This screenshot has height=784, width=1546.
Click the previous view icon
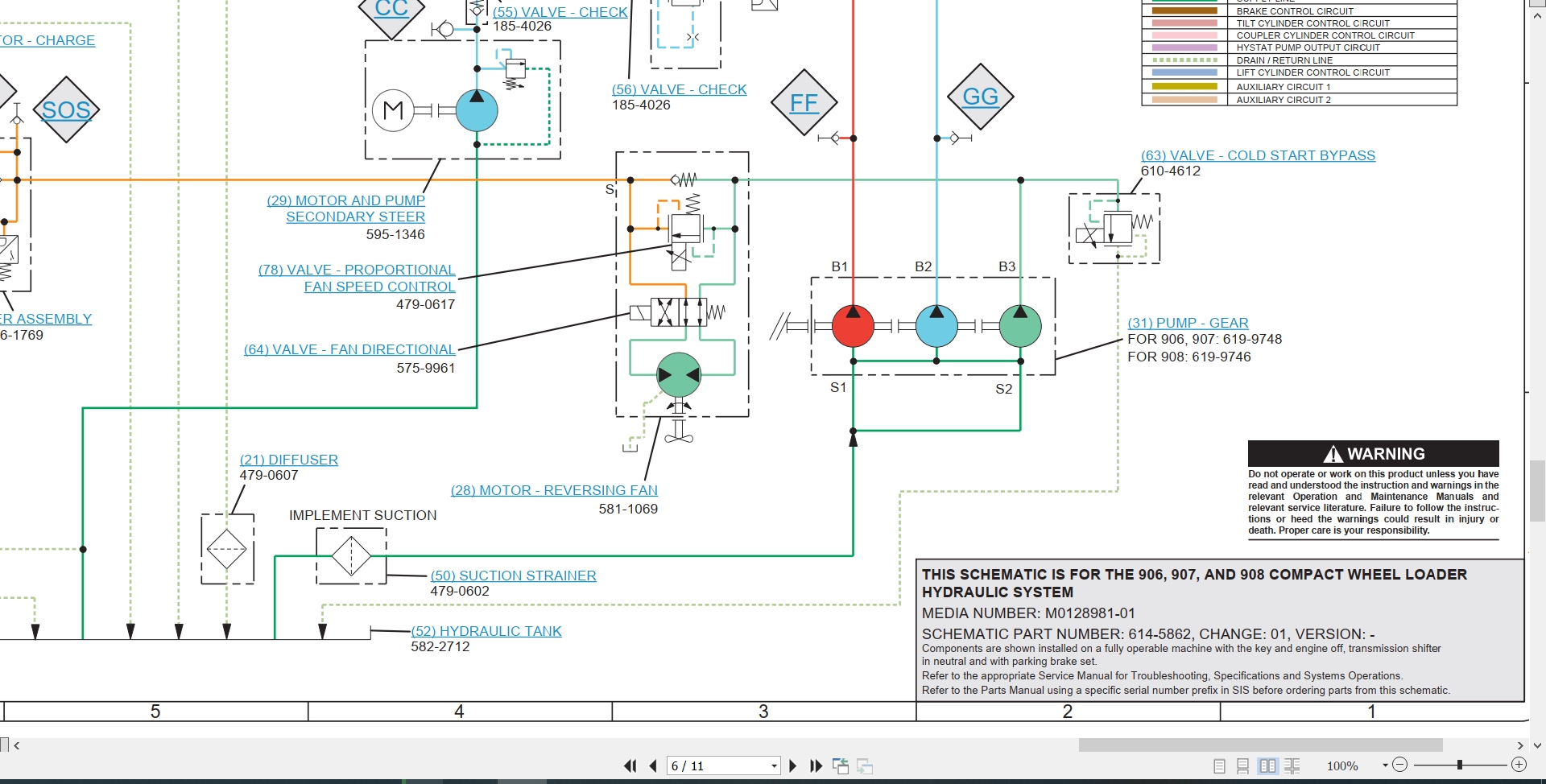(841, 766)
